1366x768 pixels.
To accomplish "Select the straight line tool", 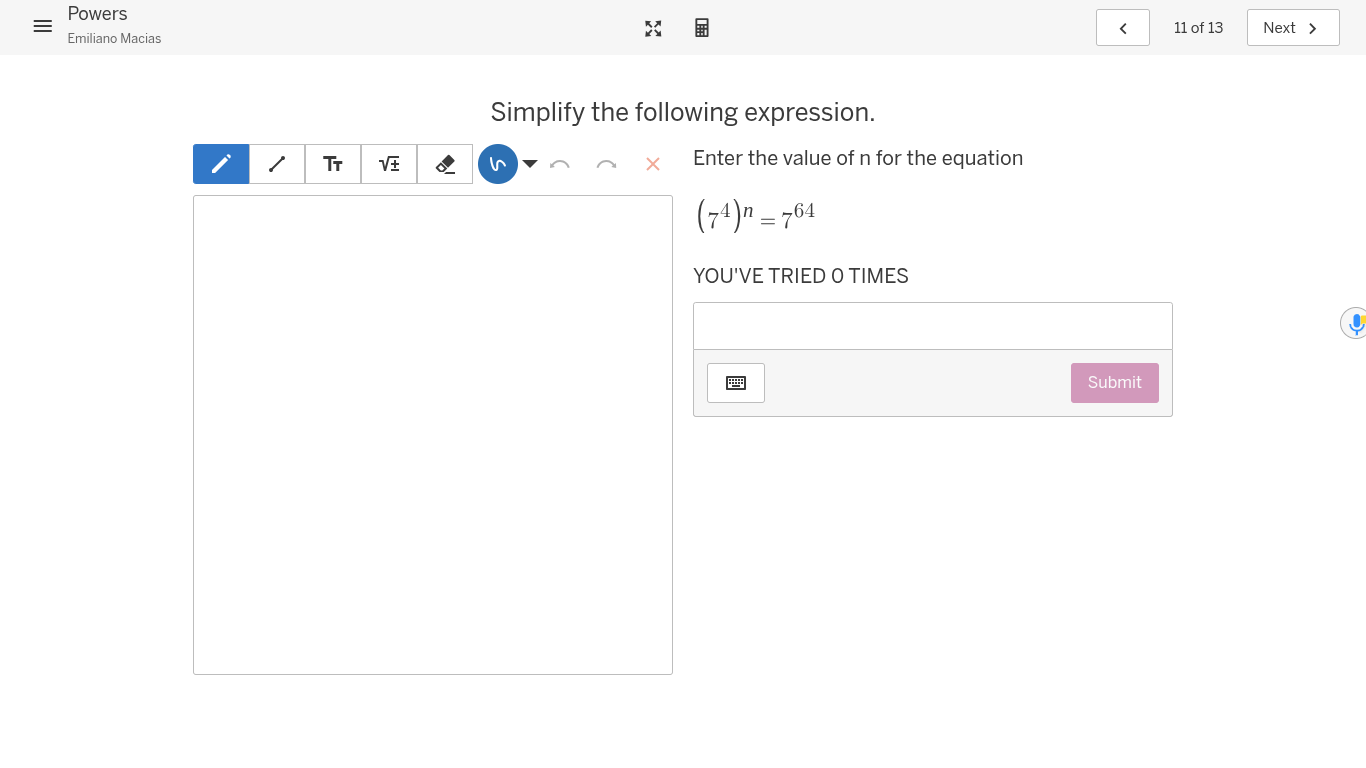I will [277, 164].
